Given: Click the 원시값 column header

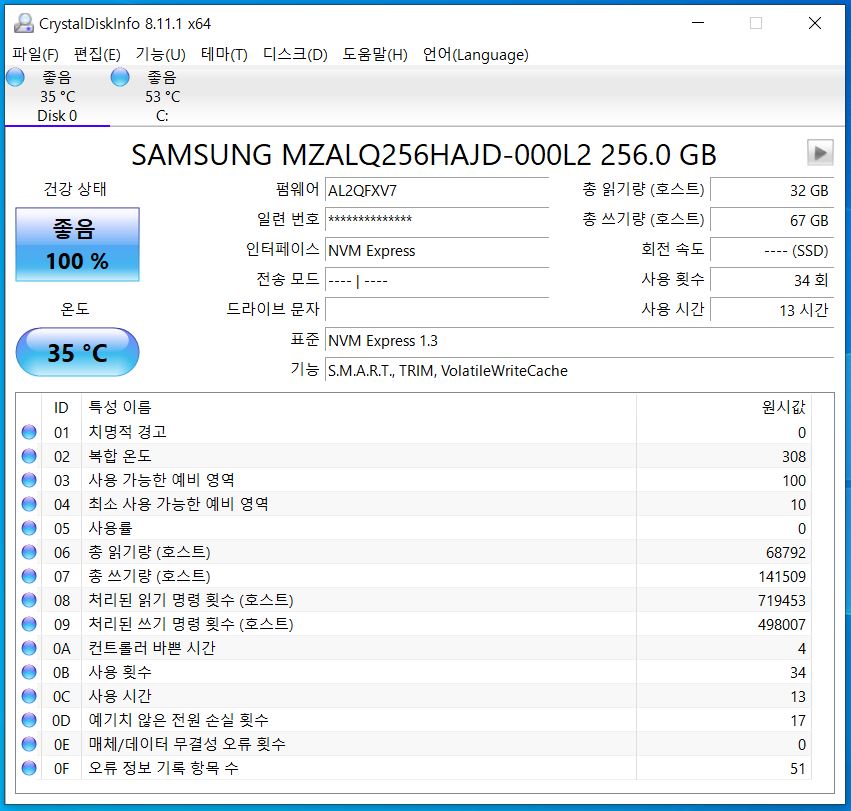Looking at the screenshot, I should (x=724, y=407).
